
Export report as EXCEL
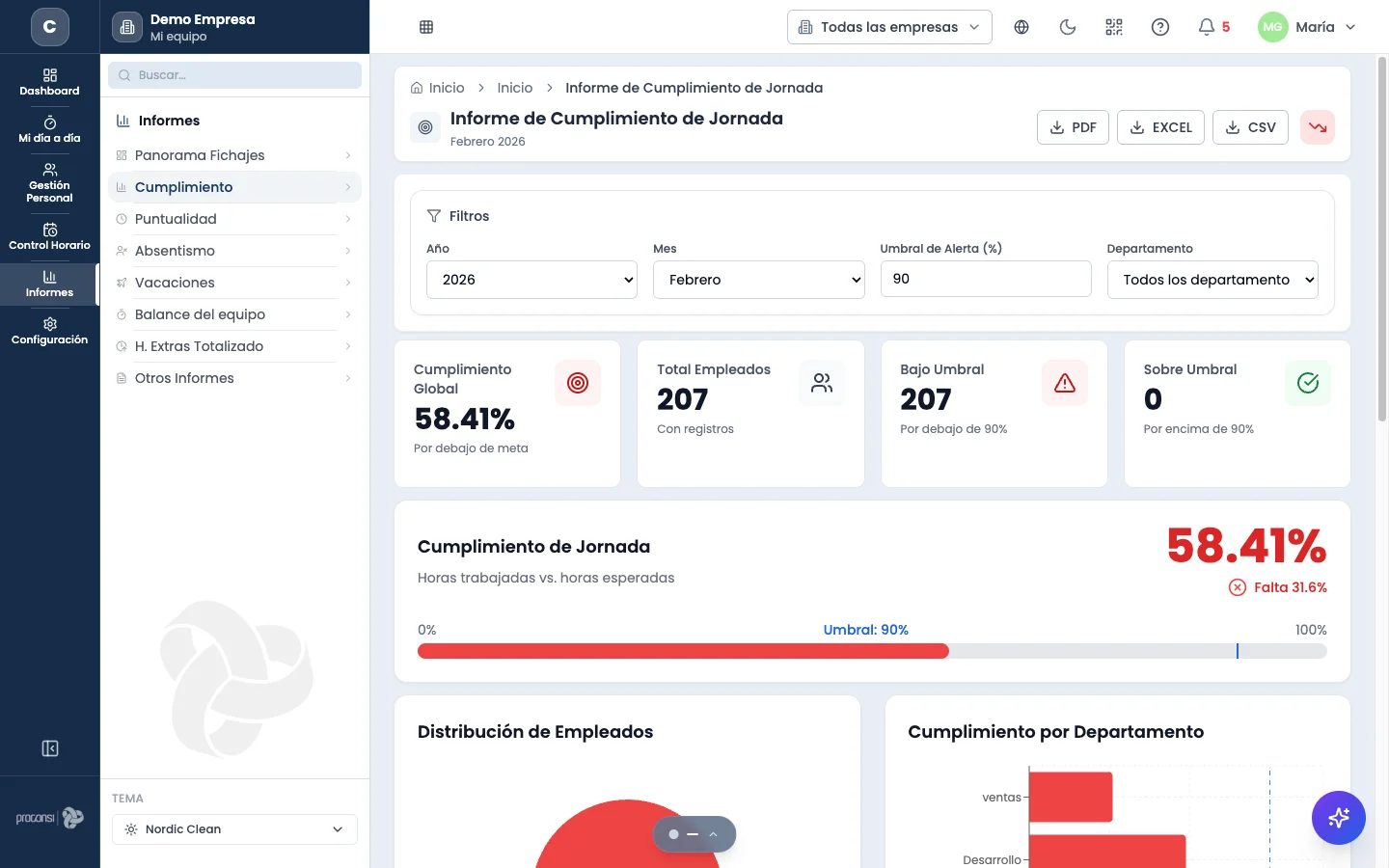pyautogui.click(x=1160, y=127)
